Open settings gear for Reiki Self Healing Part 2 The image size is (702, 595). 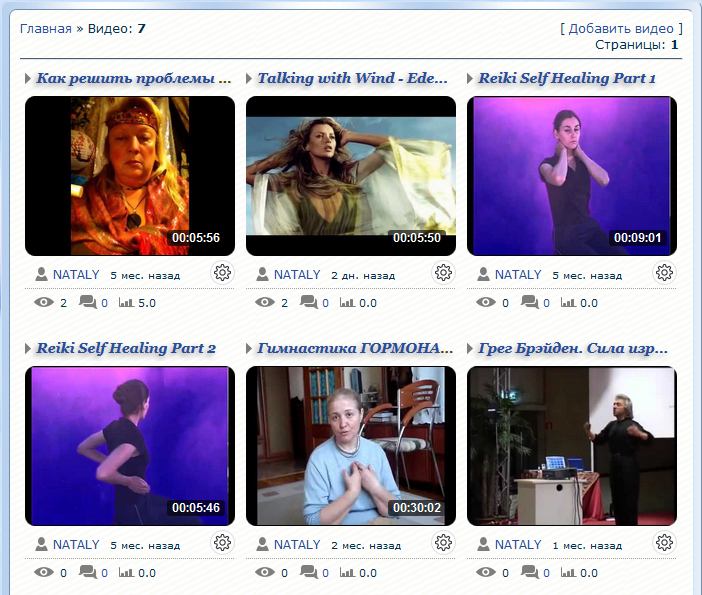tap(223, 543)
